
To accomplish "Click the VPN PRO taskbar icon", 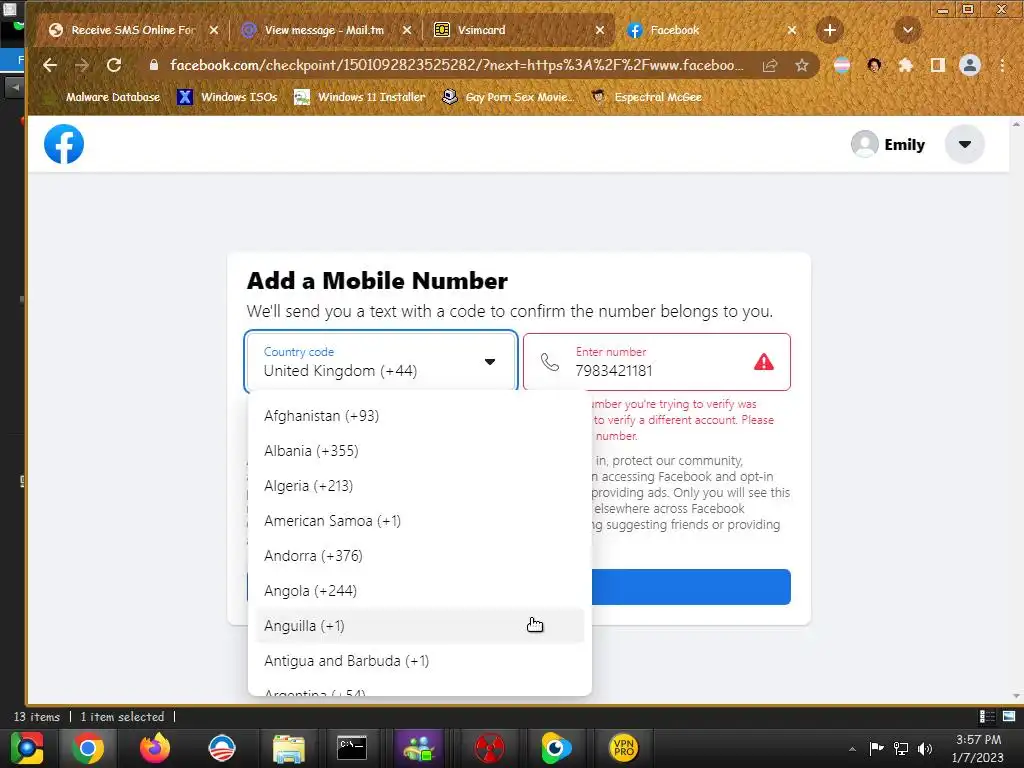I will [x=624, y=748].
